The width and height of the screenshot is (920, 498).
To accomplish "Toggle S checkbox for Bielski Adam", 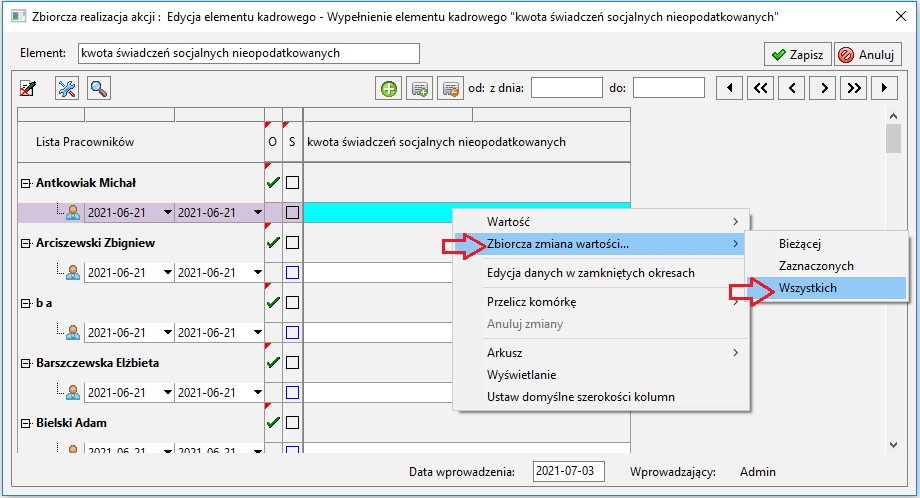I will [x=292, y=422].
